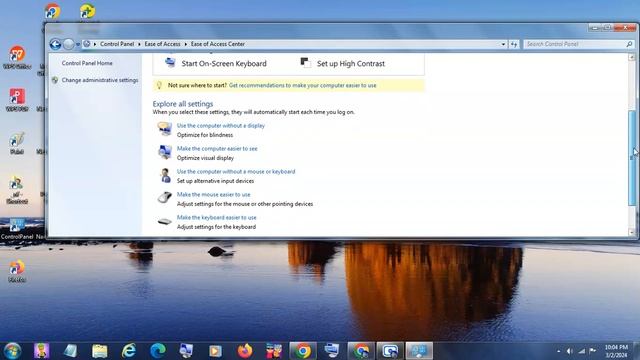Click the Back navigation arrow
The image size is (640, 360).
[x=55, y=44]
